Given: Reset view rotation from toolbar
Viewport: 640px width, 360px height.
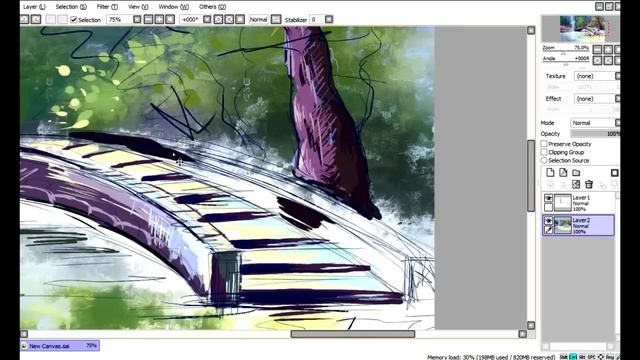Looking at the screenshot, I should pos(240,19).
